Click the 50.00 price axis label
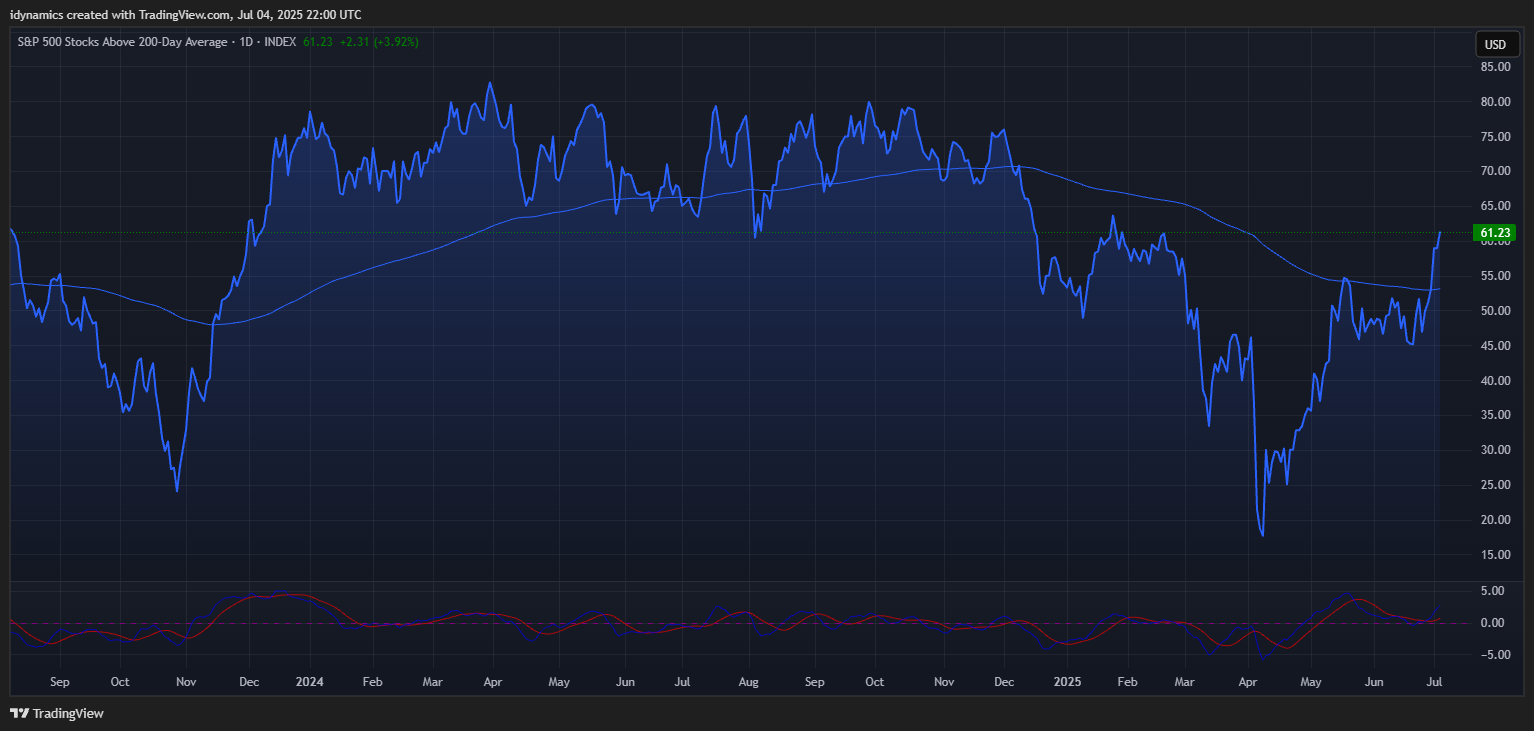 click(1495, 311)
